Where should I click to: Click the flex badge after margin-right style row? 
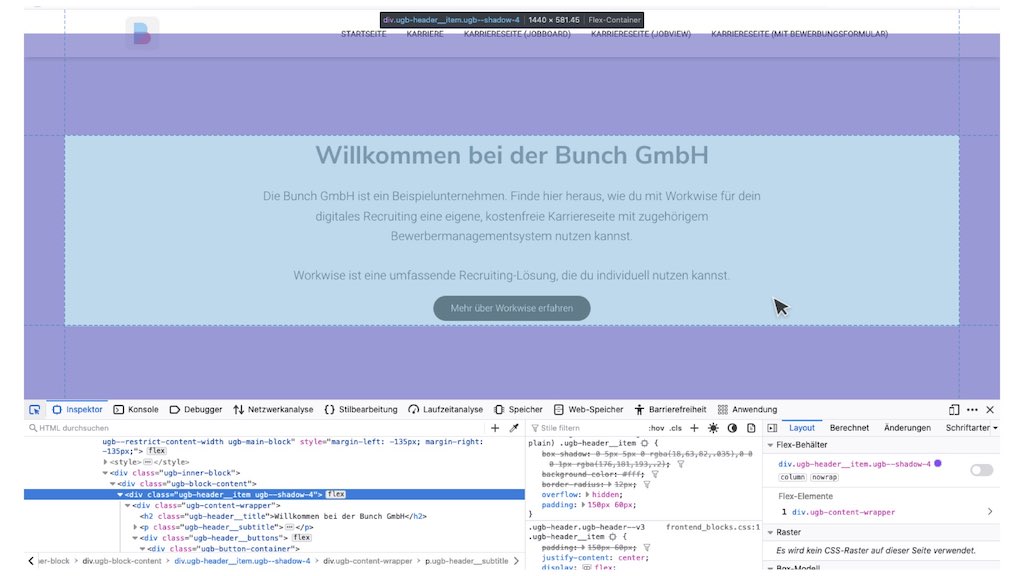click(156, 451)
